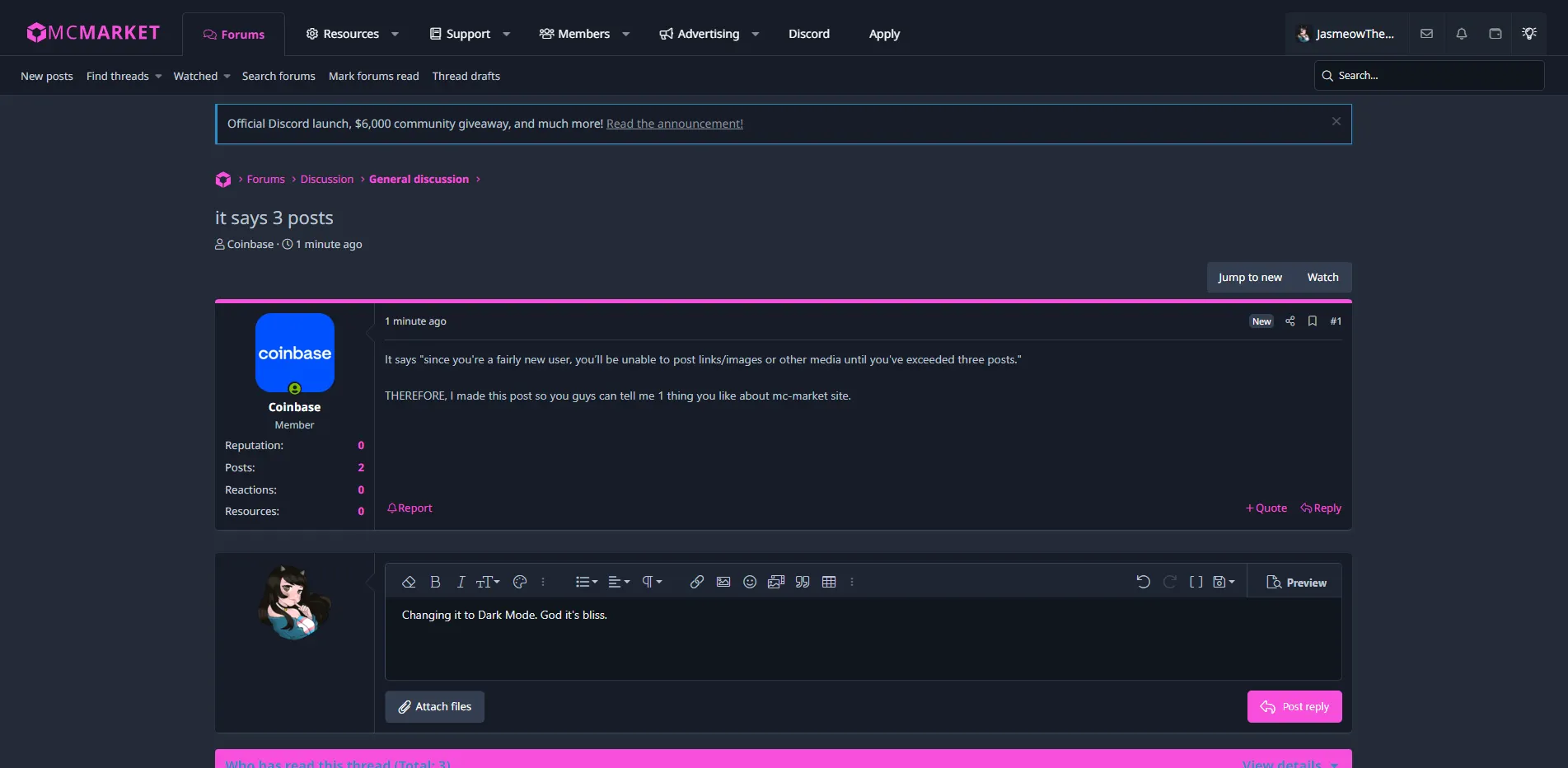This screenshot has width=1568, height=768.
Task: Click into the reply text editor
Action: click(863, 639)
